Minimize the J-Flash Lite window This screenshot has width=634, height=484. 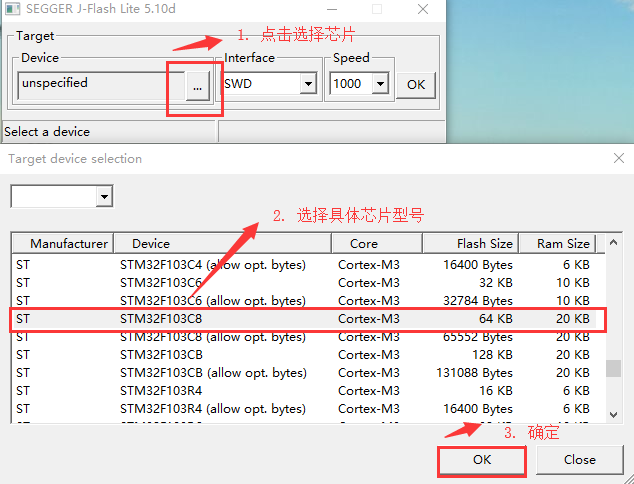tap(332, 9)
